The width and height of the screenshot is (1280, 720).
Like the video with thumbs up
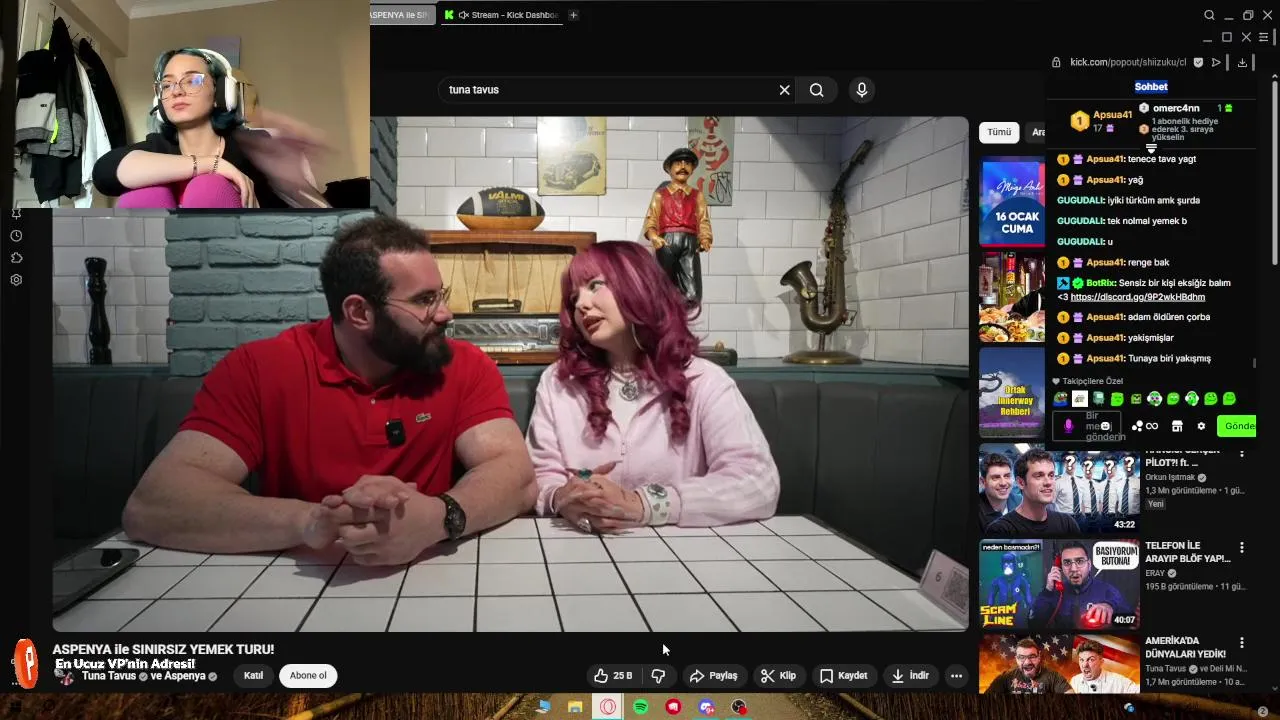(x=612, y=676)
